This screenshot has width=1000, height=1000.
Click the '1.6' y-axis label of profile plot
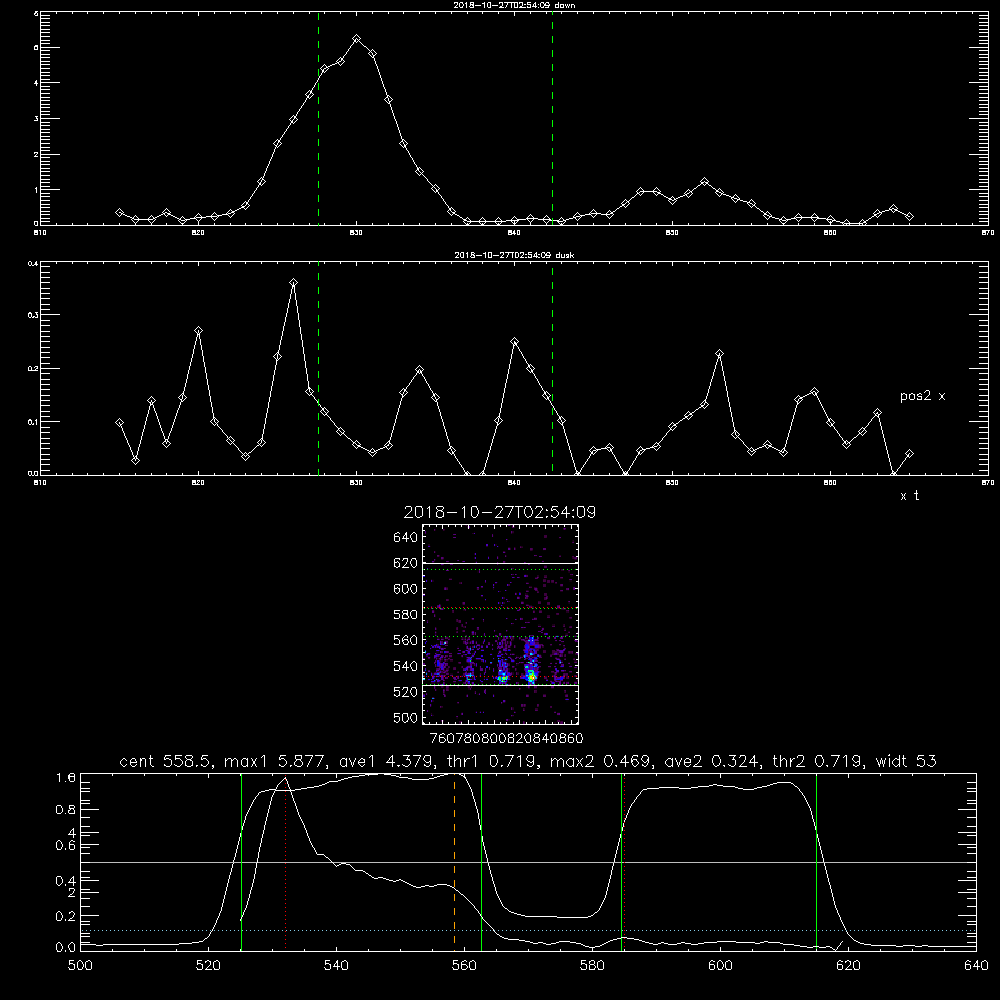(66, 778)
